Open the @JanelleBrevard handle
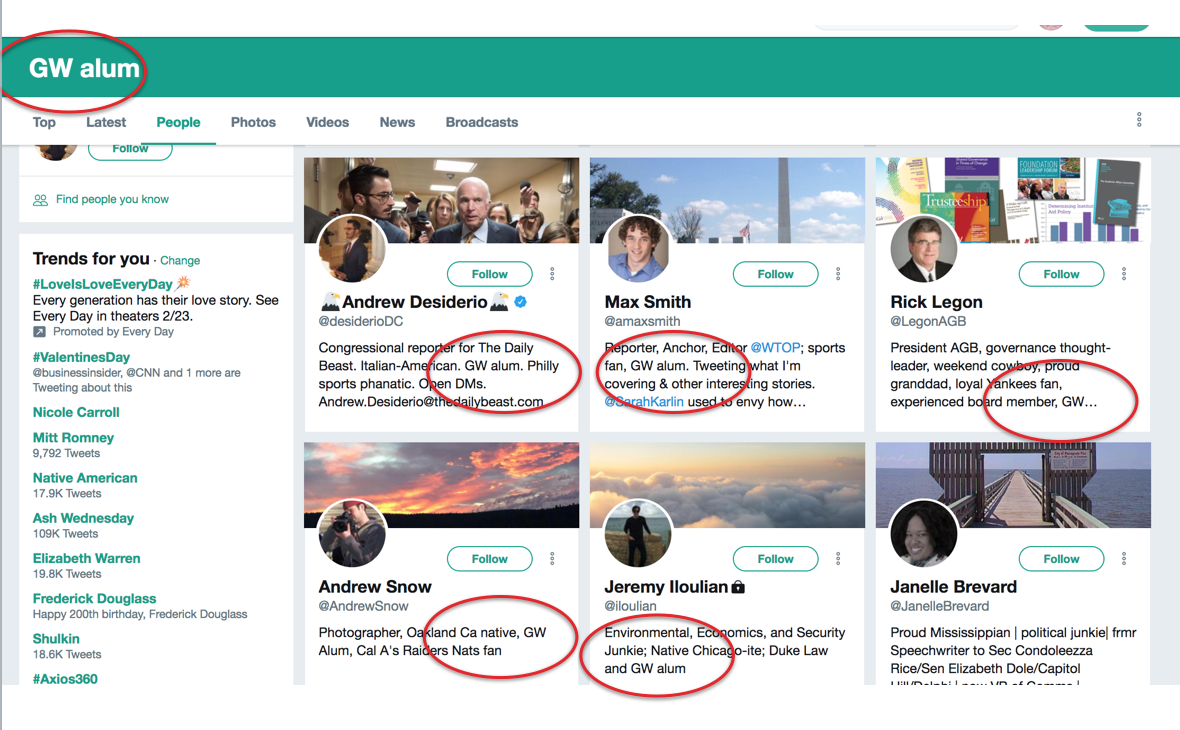The image size is (1180, 730). click(939, 606)
